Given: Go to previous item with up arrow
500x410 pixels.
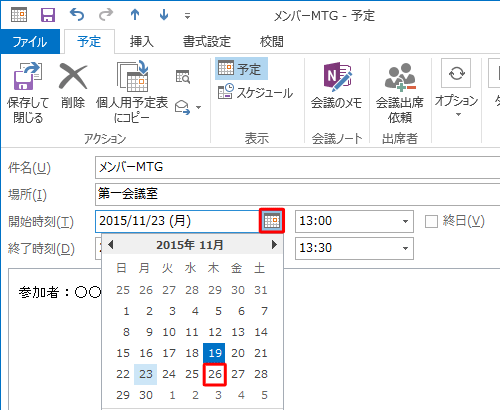Looking at the screenshot, I should click(x=135, y=15).
